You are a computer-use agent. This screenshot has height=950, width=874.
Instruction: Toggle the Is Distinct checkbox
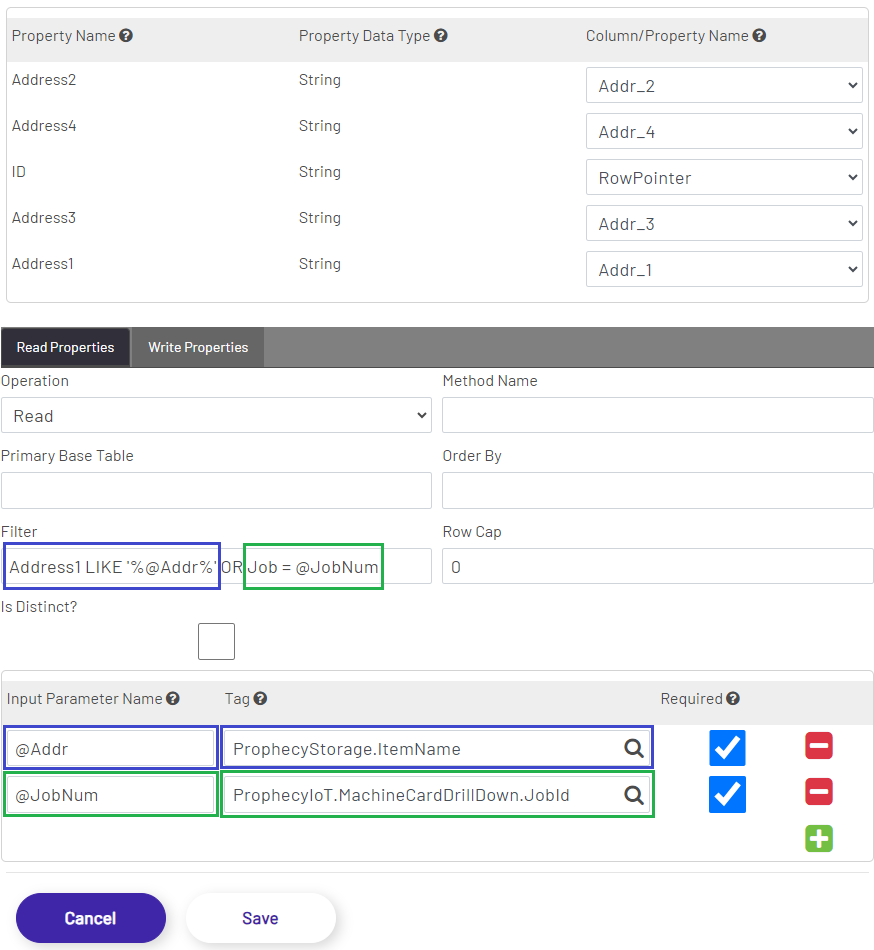(x=216, y=641)
